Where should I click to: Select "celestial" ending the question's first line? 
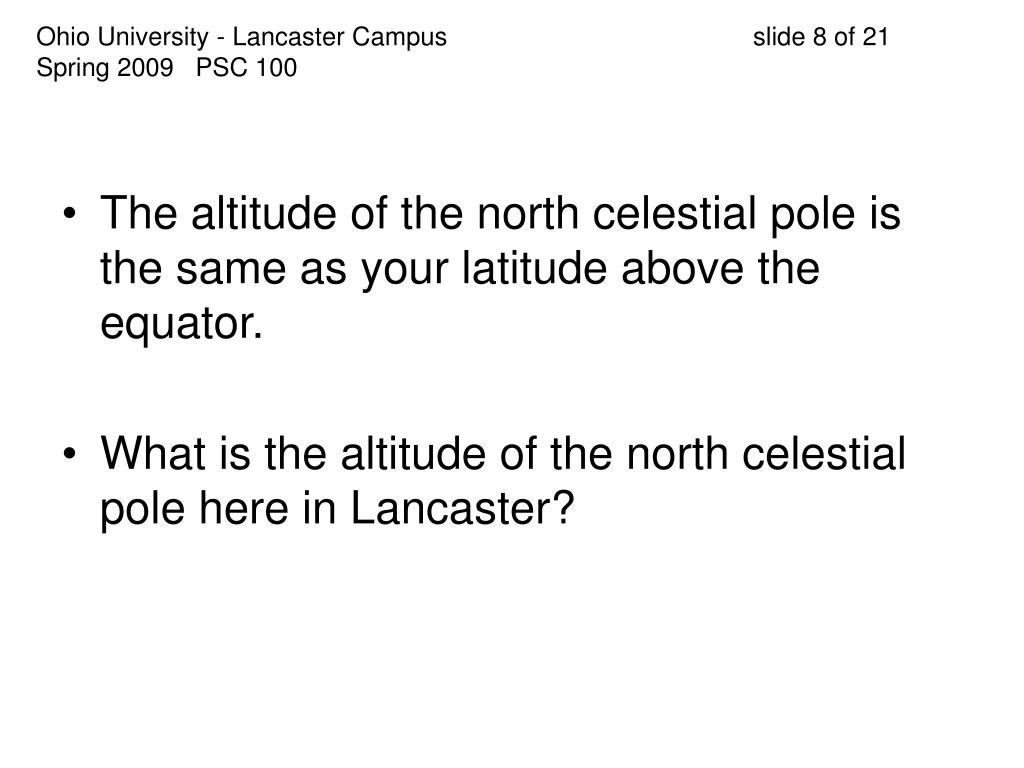pyautogui.click(x=824, y=453)
